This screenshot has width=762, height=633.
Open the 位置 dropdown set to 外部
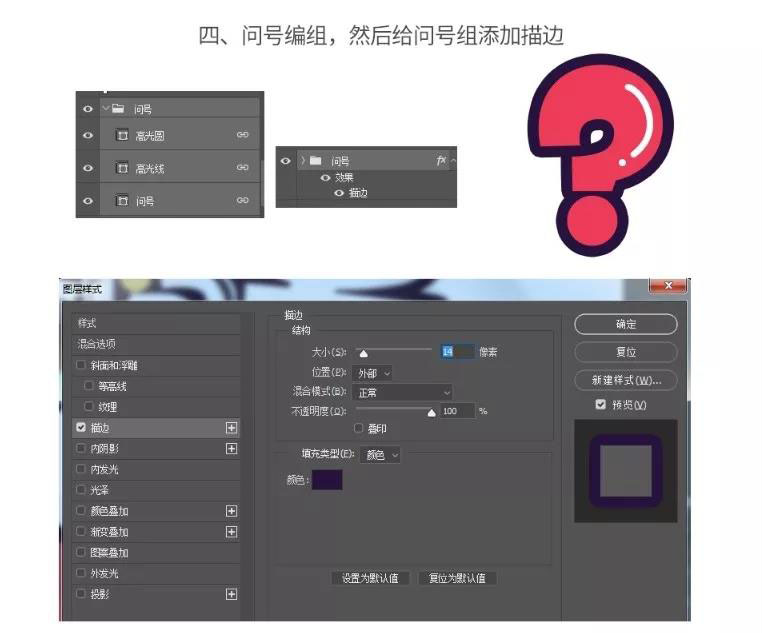tap(372, 373)
